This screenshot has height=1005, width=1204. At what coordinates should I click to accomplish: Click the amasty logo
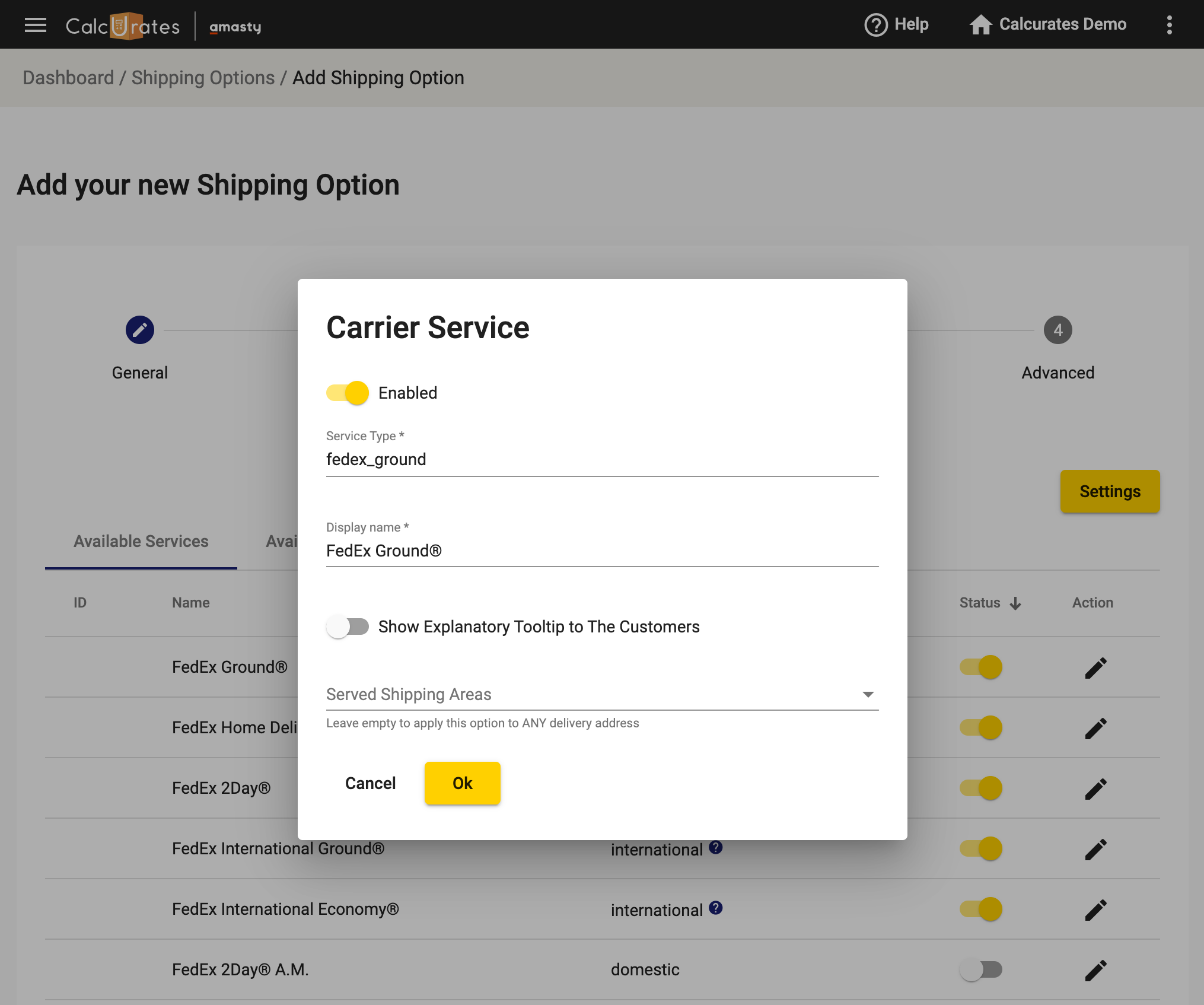point(235,27)
